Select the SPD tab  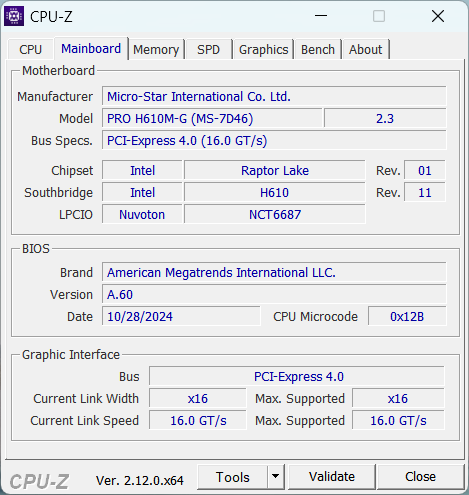(208, 49)
